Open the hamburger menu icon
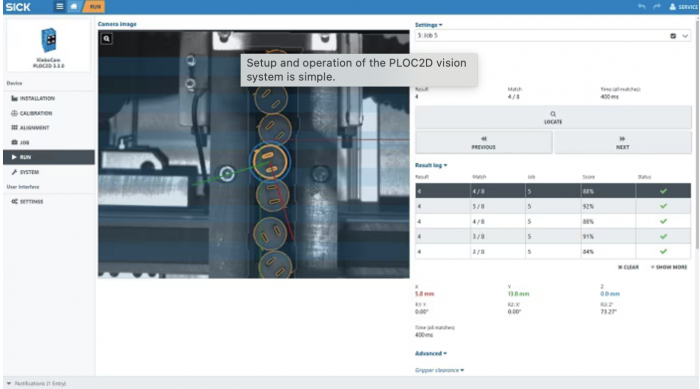 click(59, 7)
